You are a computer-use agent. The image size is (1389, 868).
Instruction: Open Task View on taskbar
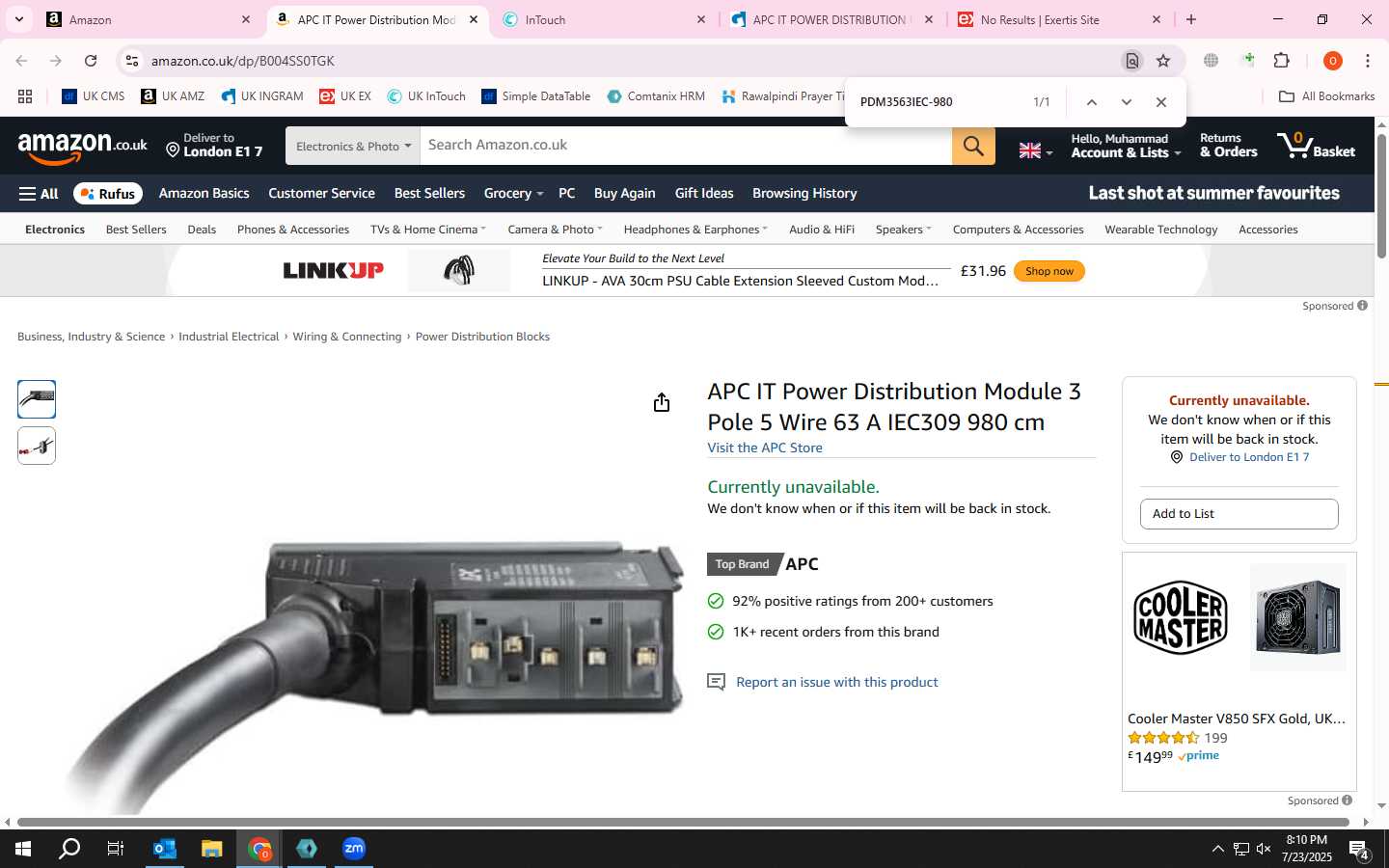pyautogui.click(x=116, y=849)
